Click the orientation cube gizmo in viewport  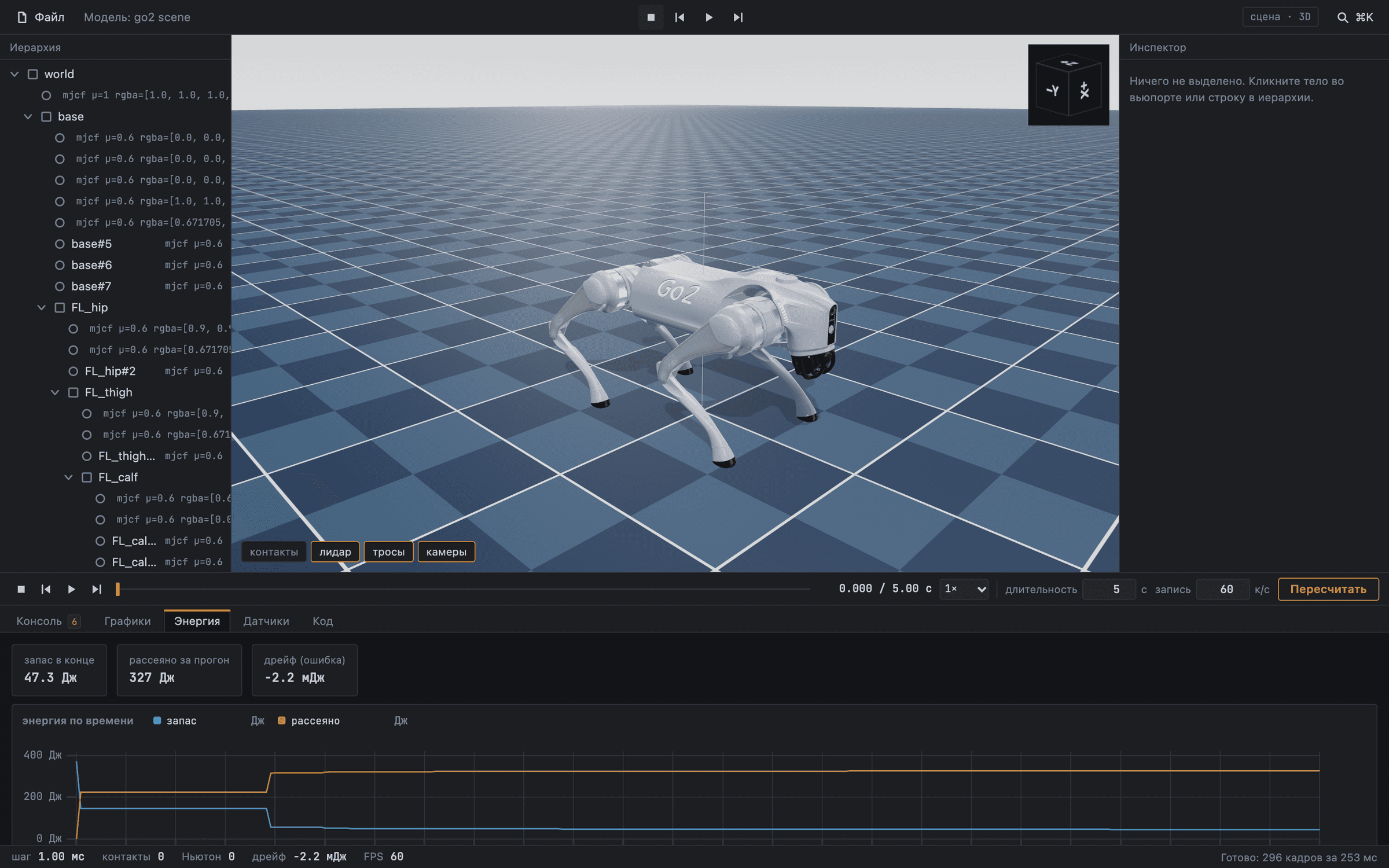1068,85
